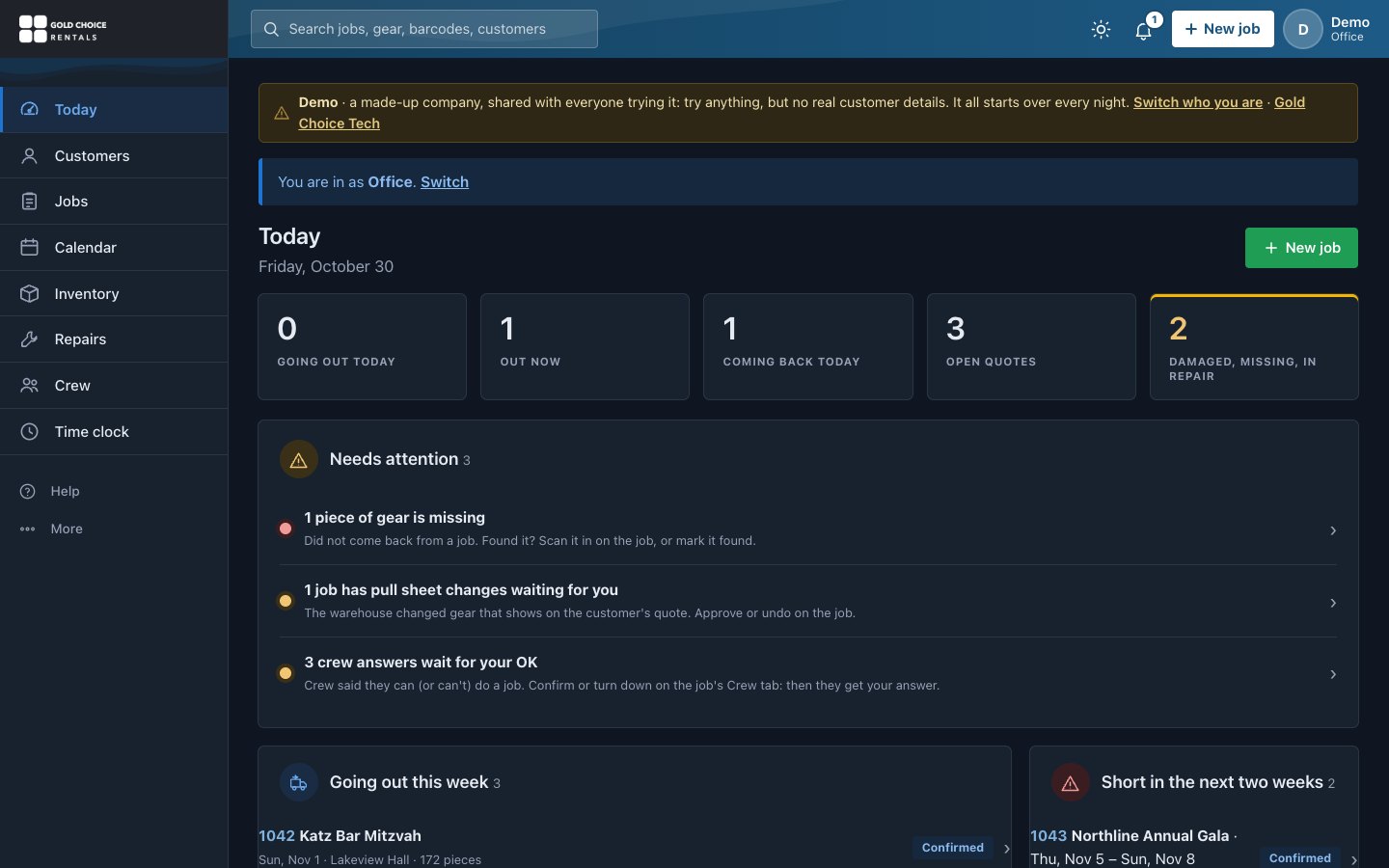Click the Jobs document icon
Image resolution: width=1389 pixels, height=868 pixels.
click(x=30, y=201)
